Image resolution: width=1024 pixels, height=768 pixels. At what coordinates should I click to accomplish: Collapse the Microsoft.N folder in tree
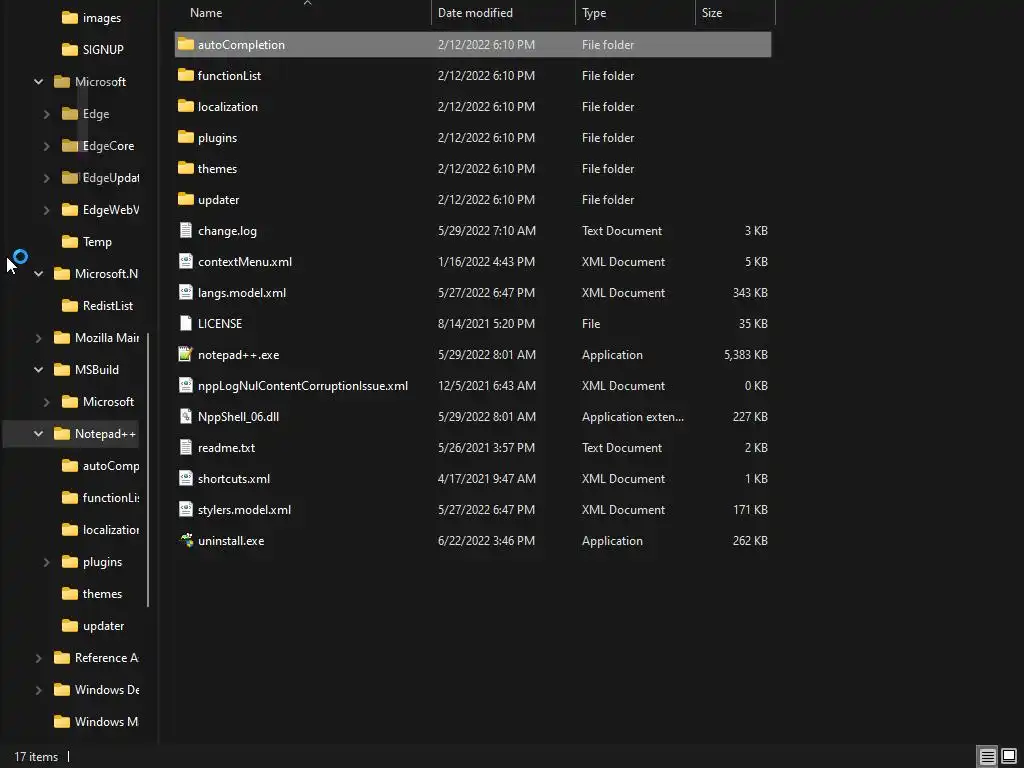pyautogui.click(x=39, y=274)
